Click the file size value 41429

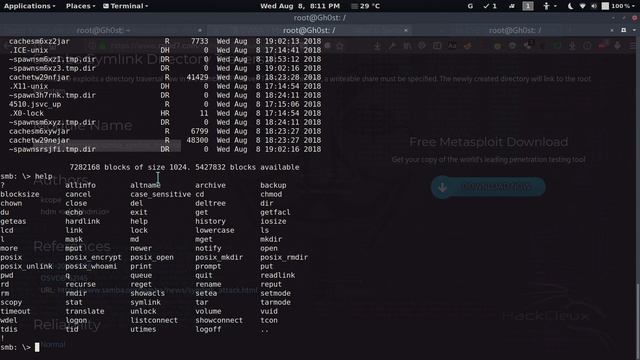pyautogui.click(x=198, y=77)
